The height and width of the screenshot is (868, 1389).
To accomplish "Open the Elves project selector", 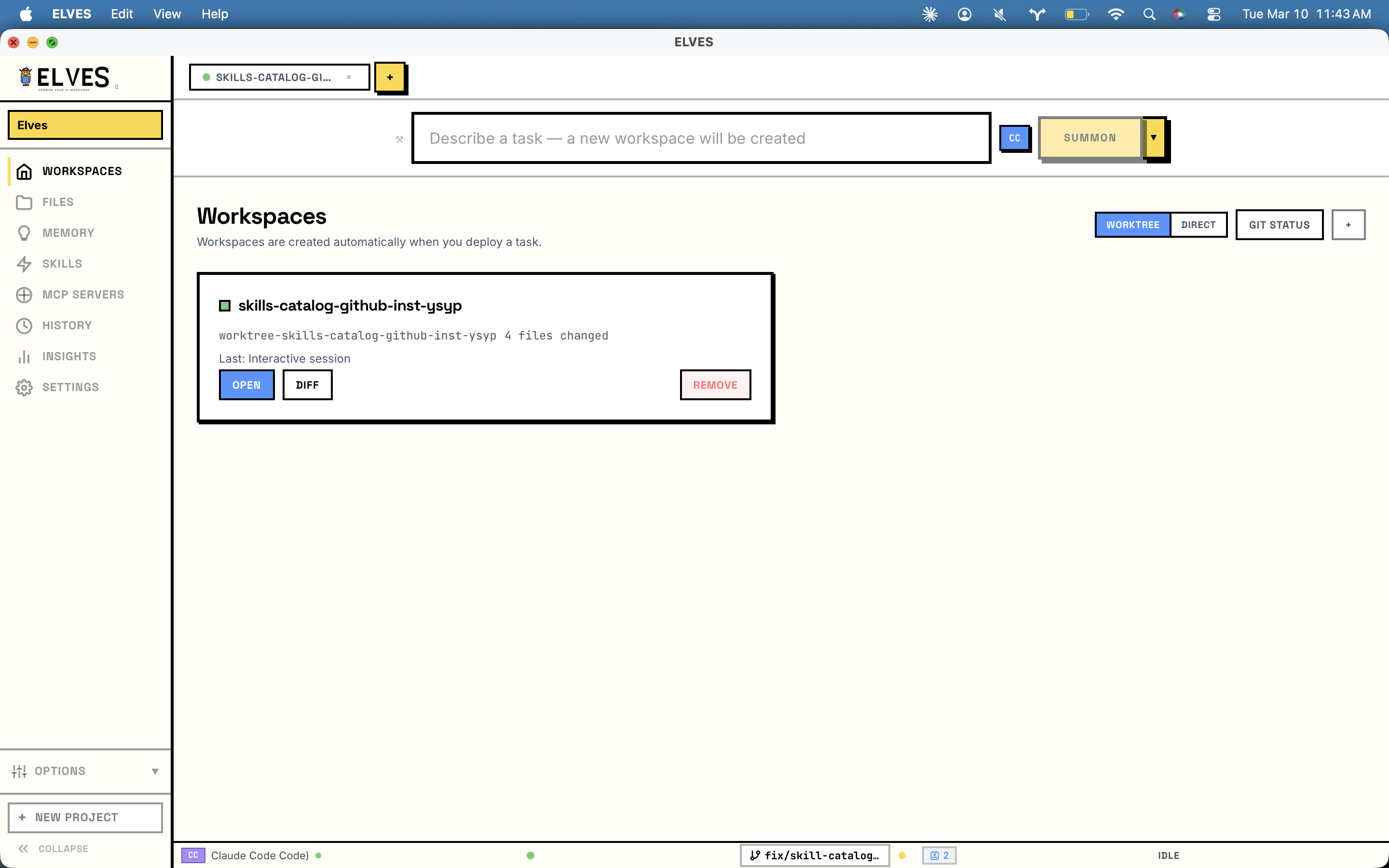I will click(x=85, y=125).
